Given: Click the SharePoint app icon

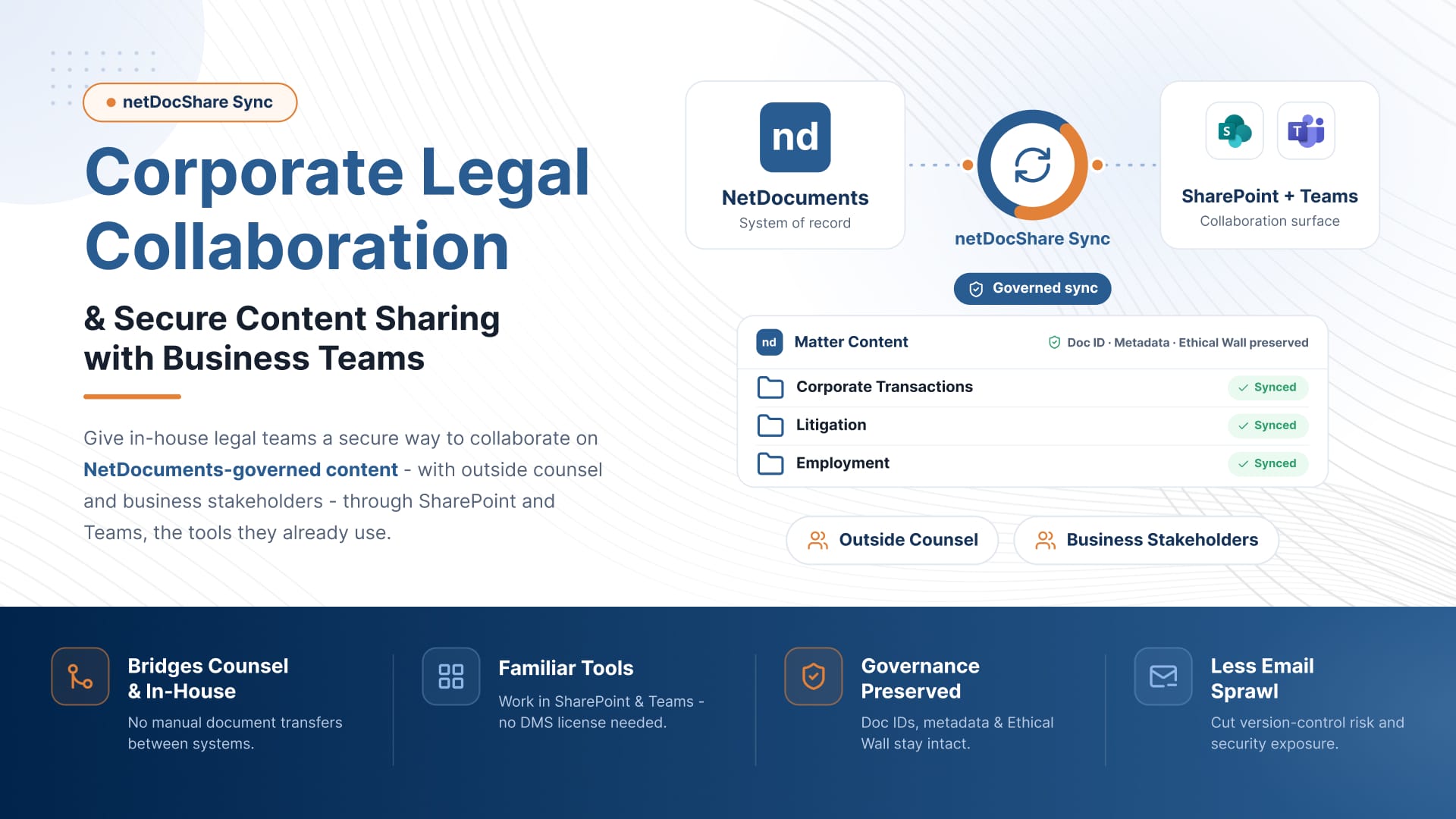Looking at the screenshot, I should pos(1235,130).
